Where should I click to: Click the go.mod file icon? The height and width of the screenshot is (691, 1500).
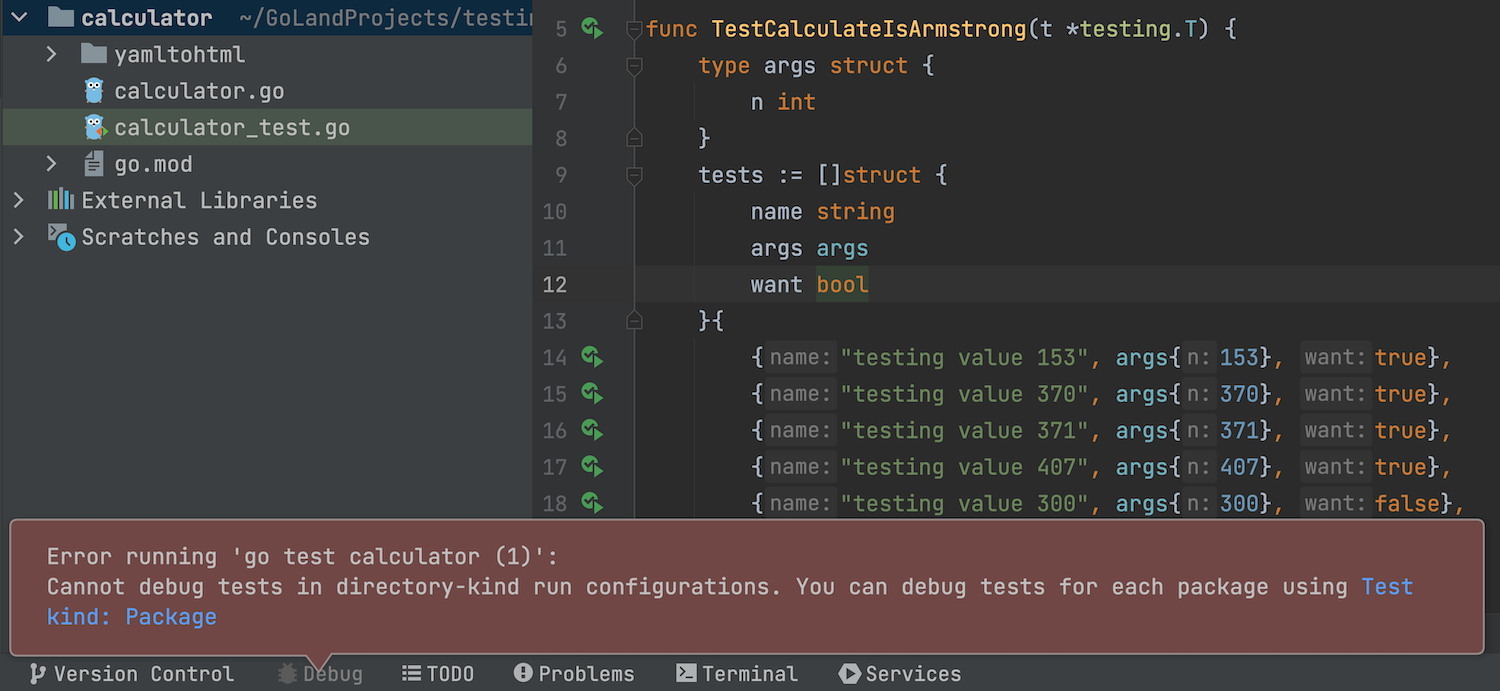click(x=94, y=164)
